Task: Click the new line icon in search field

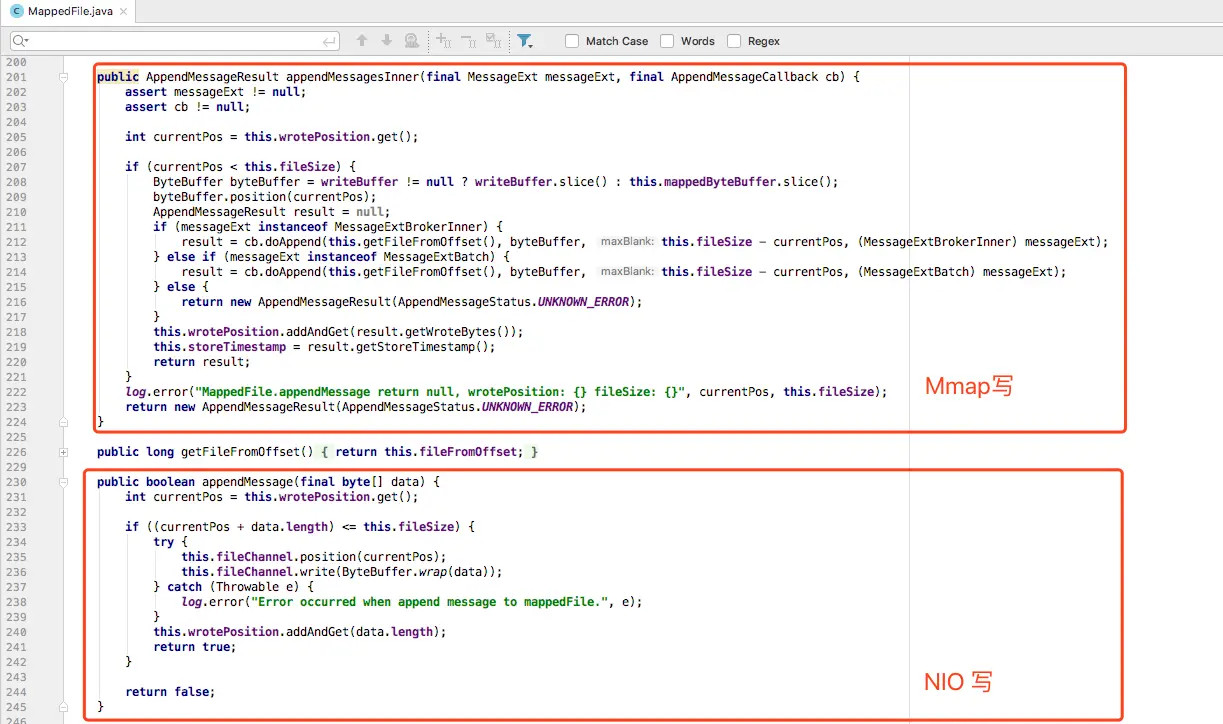Action: (330, 41)
